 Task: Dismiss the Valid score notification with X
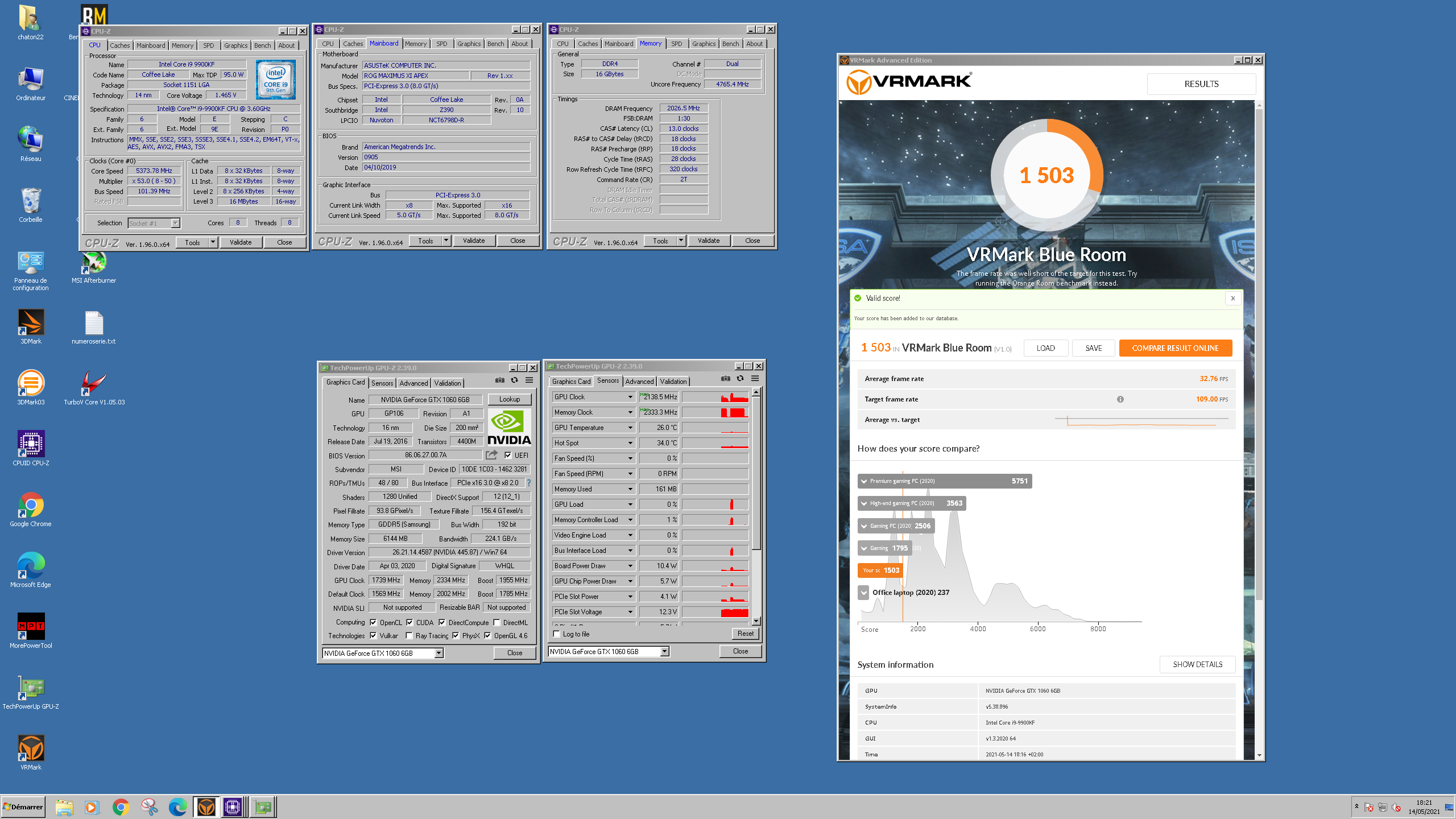(1232, 298)
